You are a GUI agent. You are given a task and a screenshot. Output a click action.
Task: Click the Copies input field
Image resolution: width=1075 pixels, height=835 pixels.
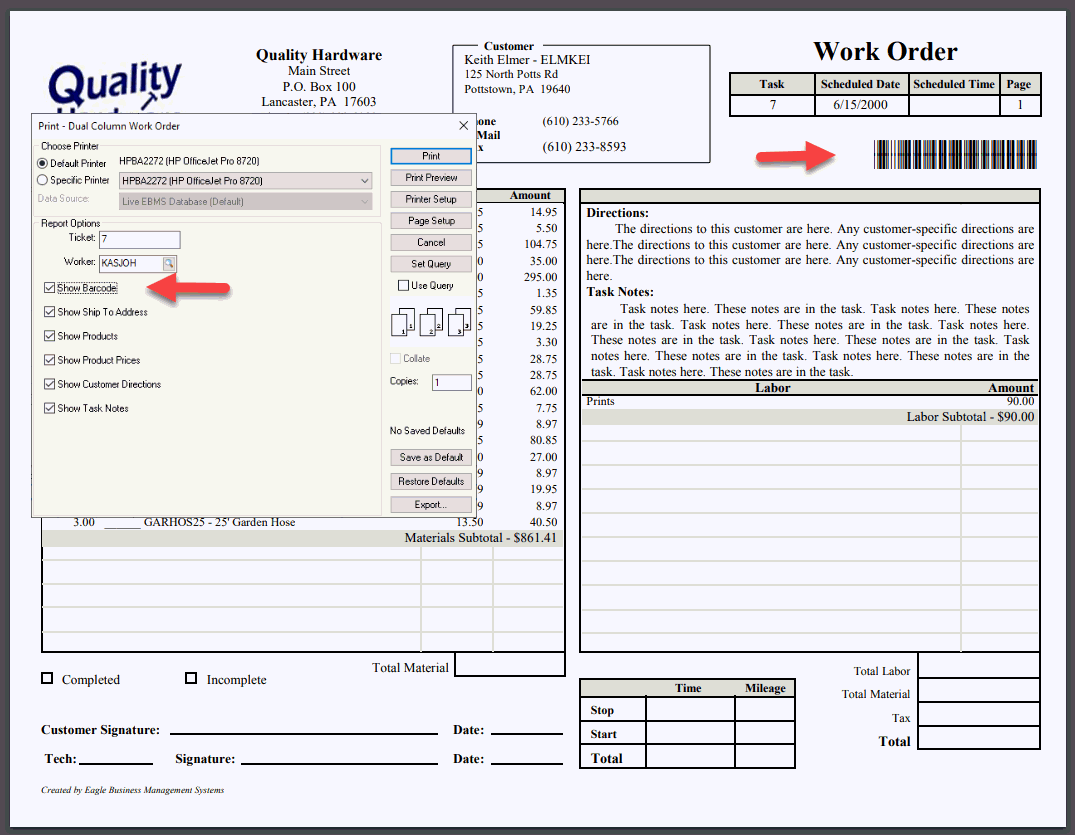point(452,383)
